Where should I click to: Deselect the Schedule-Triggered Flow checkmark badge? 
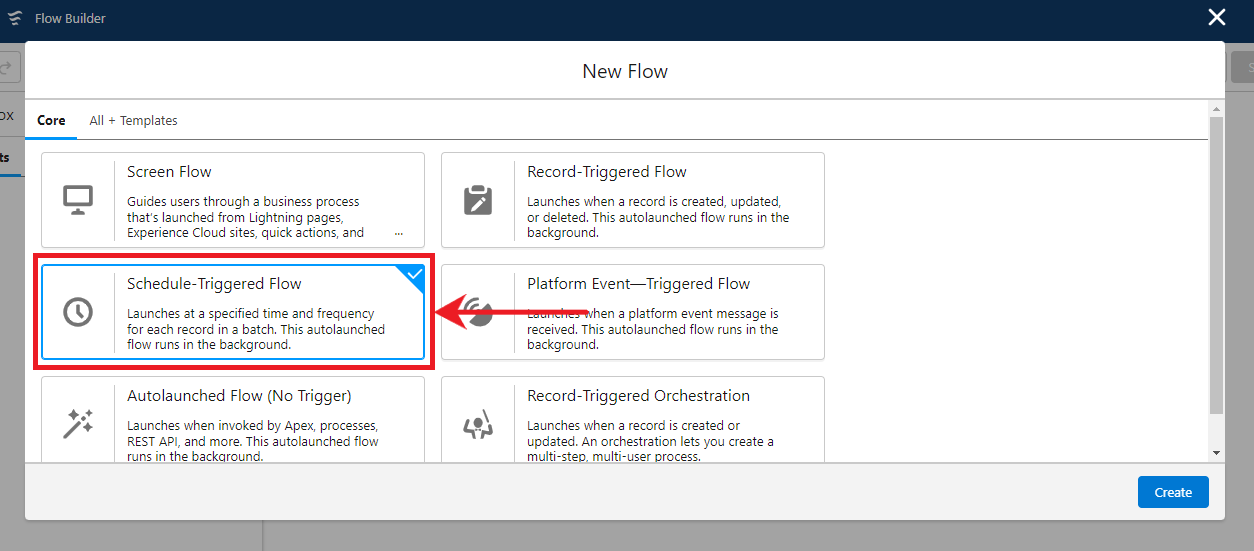pos(413,276)
